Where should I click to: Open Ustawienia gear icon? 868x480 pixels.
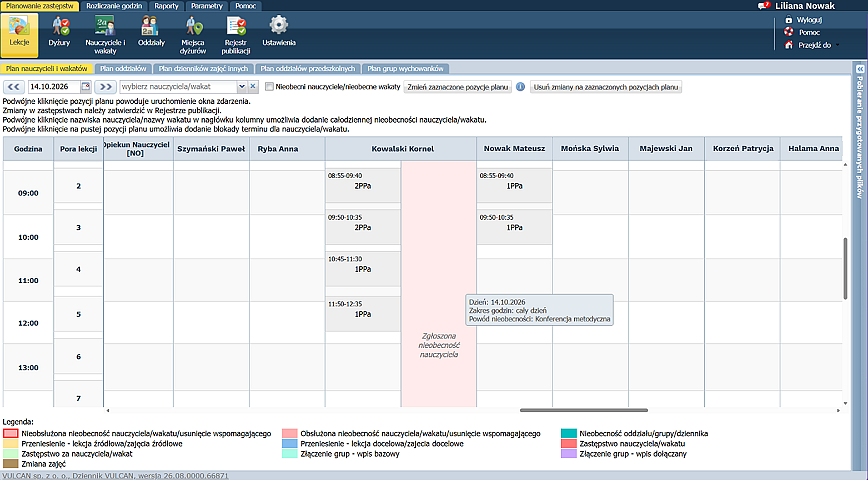coord(279,25)
